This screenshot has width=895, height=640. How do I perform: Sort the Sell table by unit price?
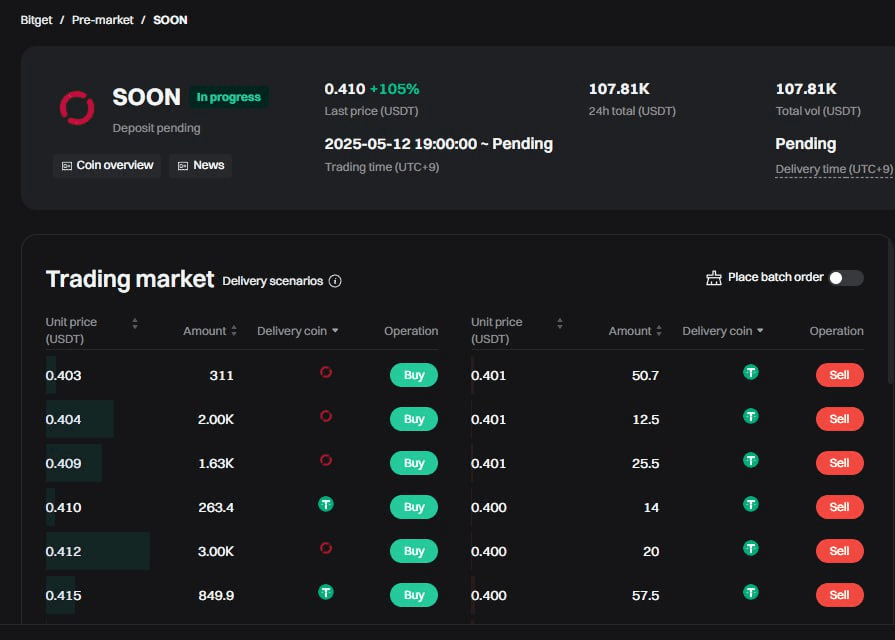(x=560, y=324)
